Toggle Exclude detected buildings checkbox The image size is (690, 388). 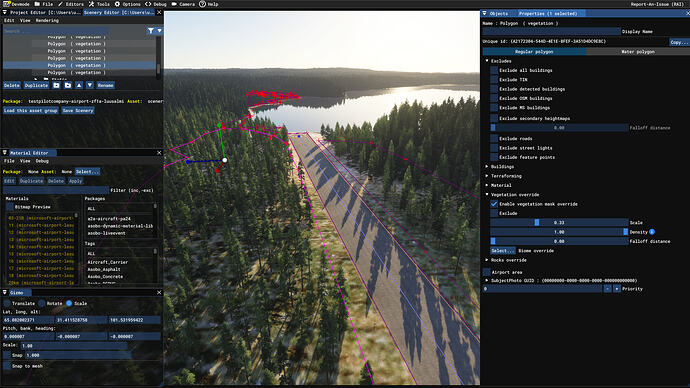tap(494, 89)
